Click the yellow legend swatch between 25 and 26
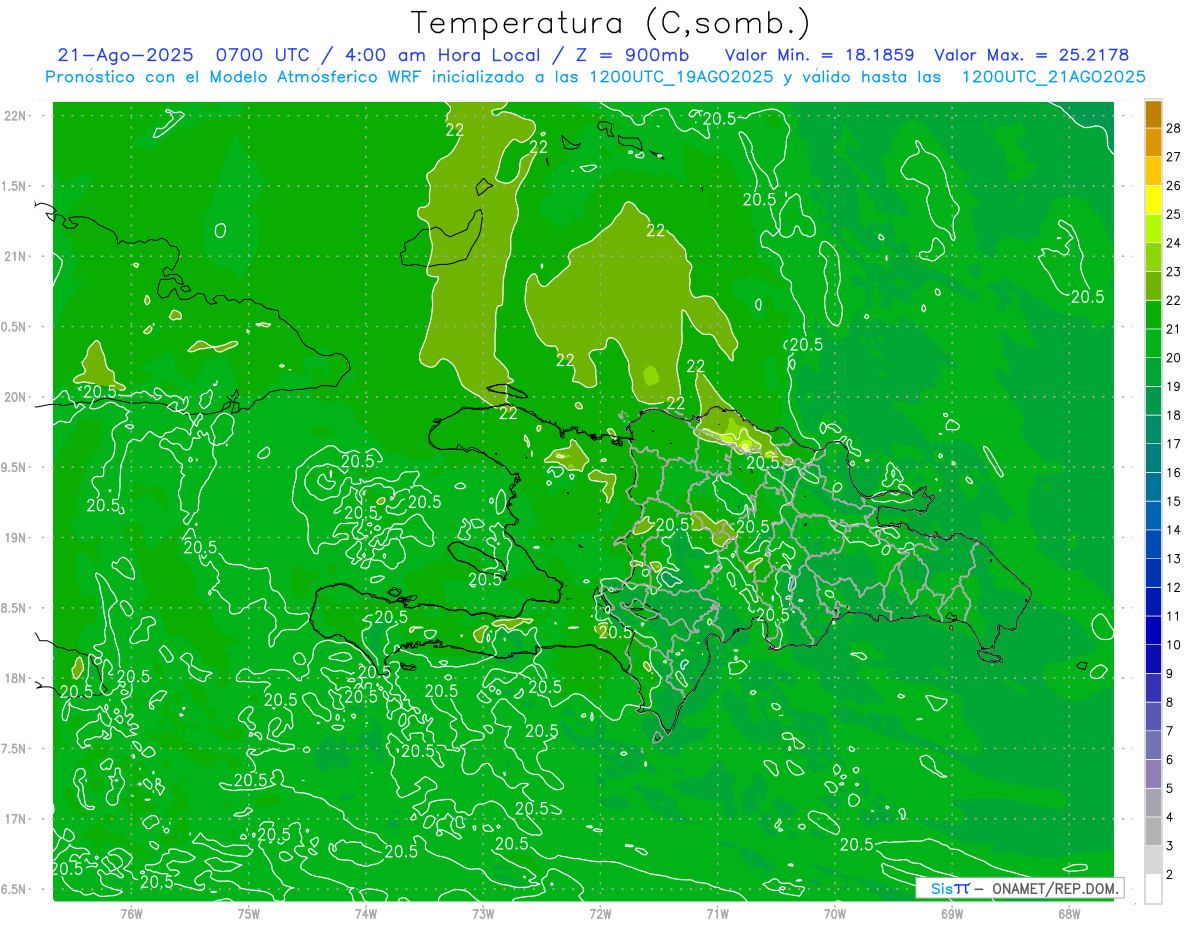 coord(1153,200)
